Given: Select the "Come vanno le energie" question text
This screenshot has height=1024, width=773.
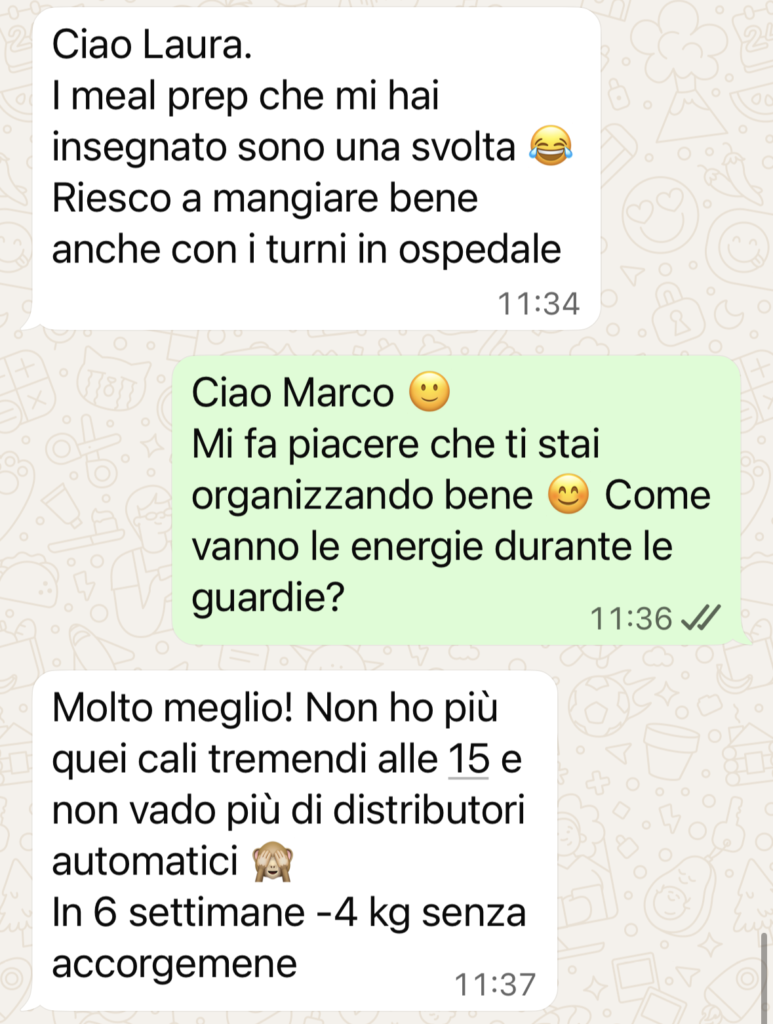Looking at the screenshot, I should click(x=450, y=546).
